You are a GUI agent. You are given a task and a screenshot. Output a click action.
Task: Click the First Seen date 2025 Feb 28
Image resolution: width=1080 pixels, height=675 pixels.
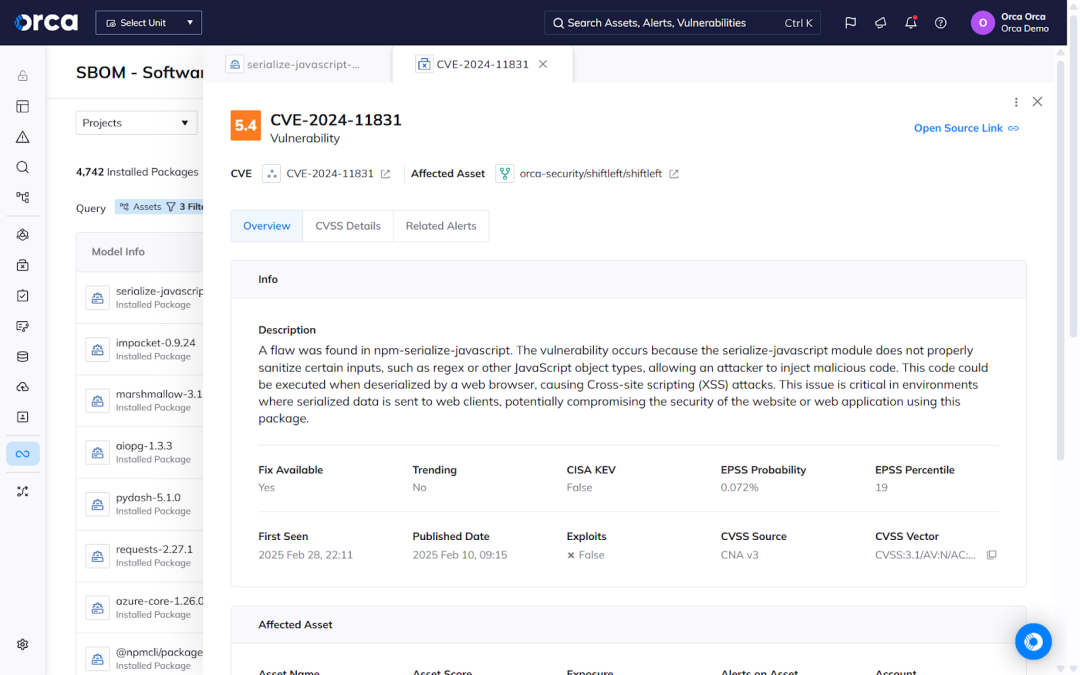(305, 555)
